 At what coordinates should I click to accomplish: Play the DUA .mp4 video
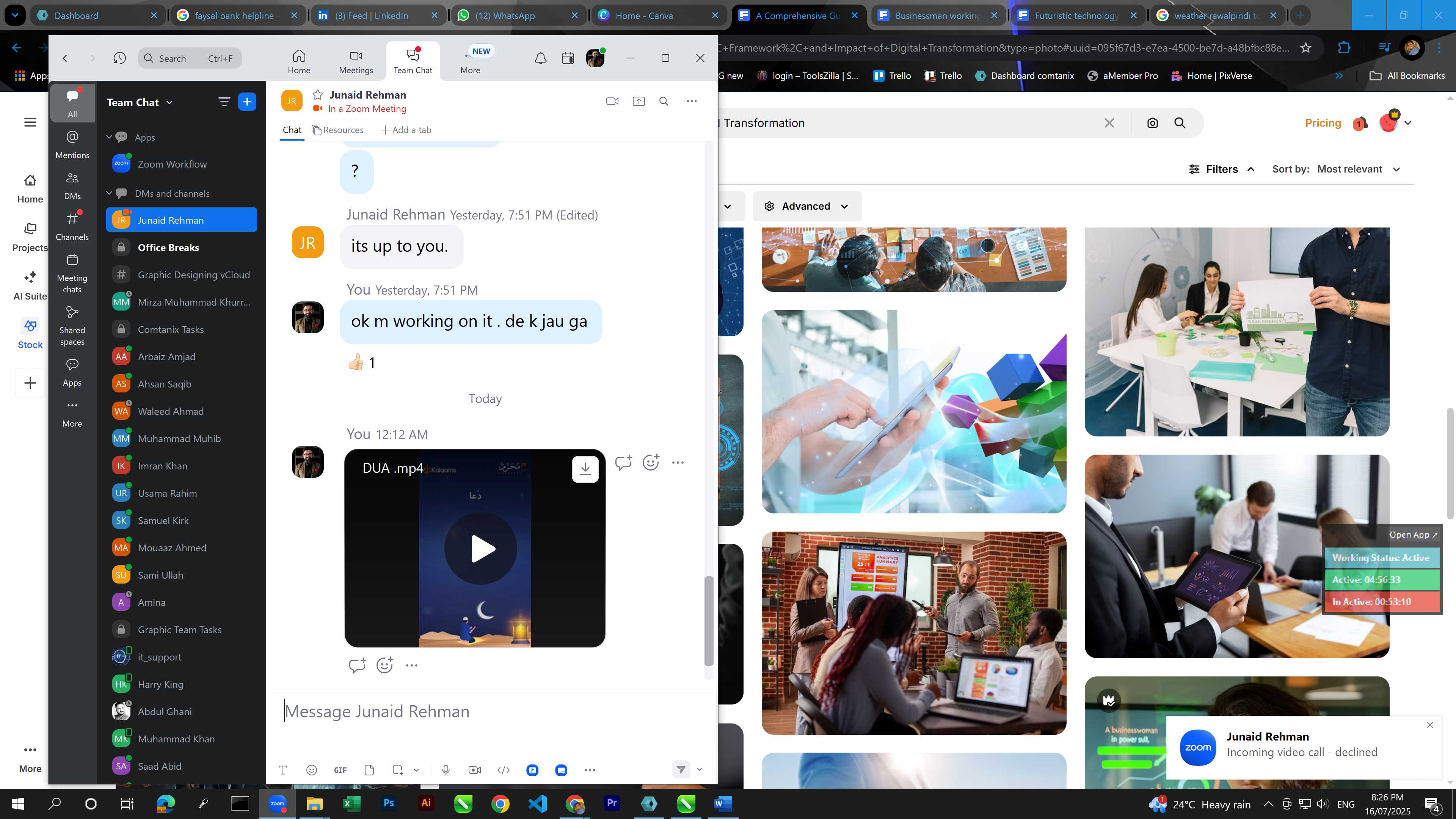480,548
